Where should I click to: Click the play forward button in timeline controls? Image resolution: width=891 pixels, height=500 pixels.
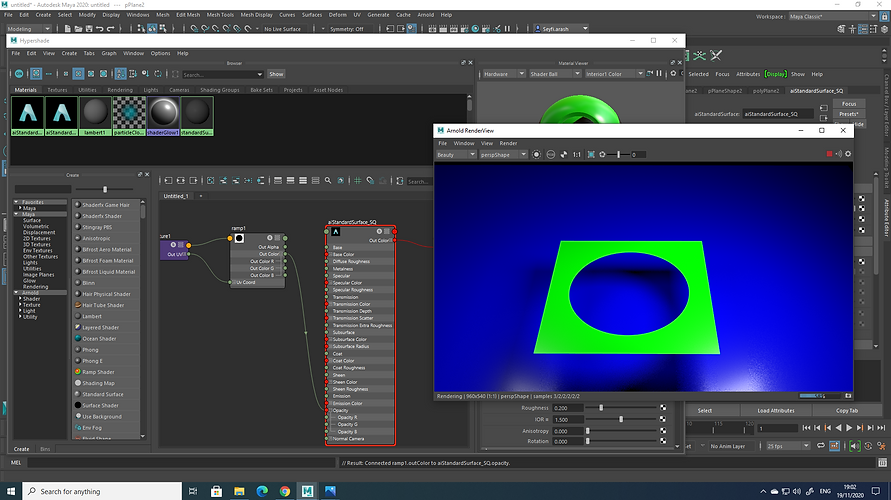tap(849, 428)
